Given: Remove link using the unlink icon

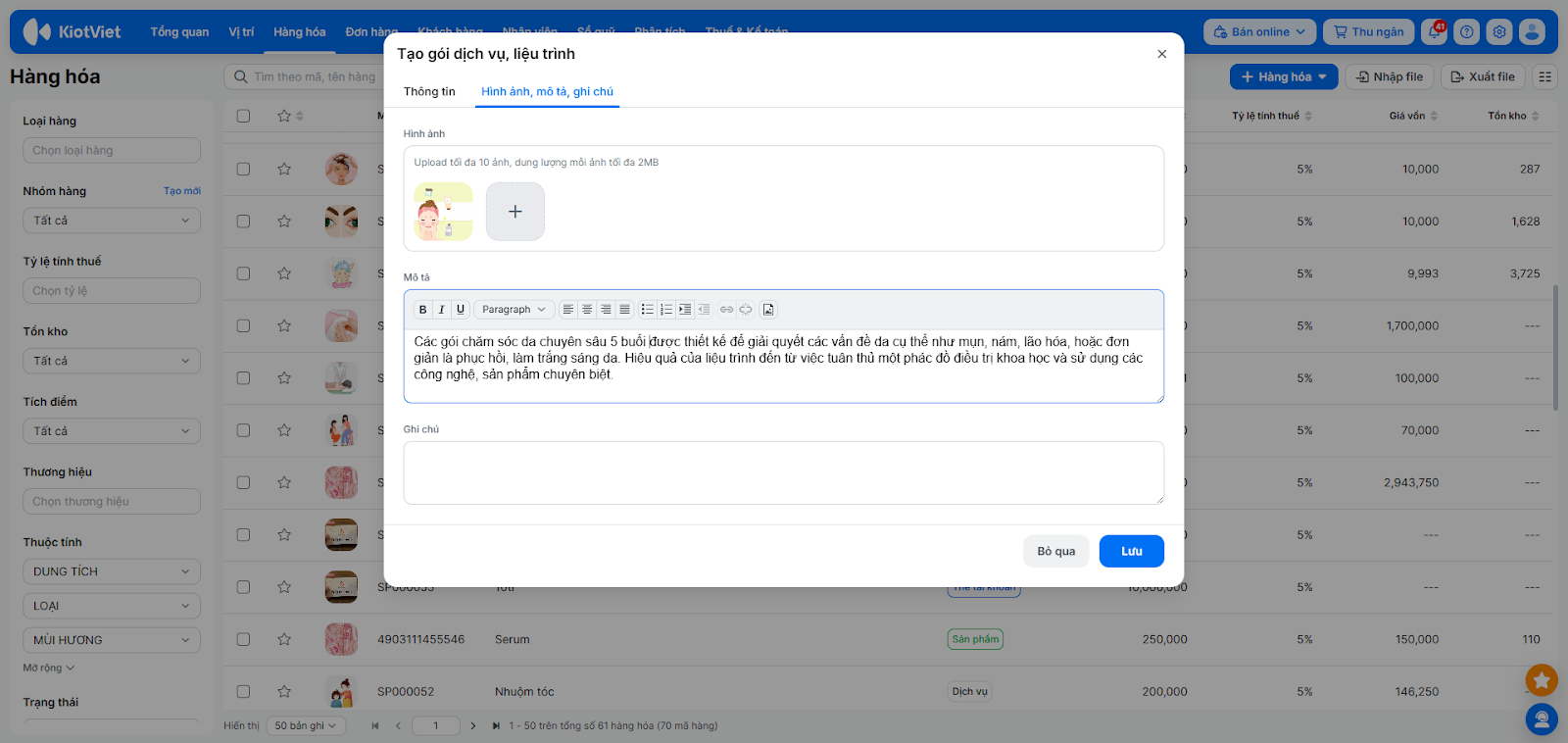Looking at the screenshot, I should pos(746,310).
